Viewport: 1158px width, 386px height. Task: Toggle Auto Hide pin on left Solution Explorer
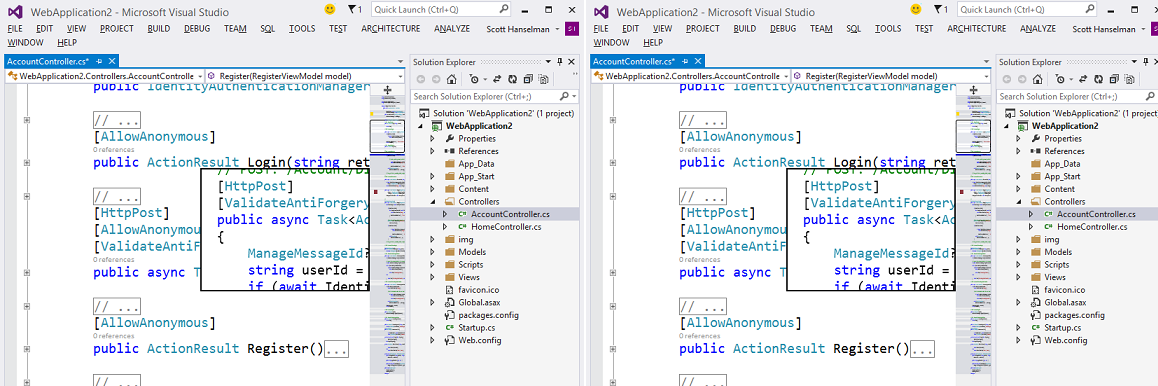point(560,62)
